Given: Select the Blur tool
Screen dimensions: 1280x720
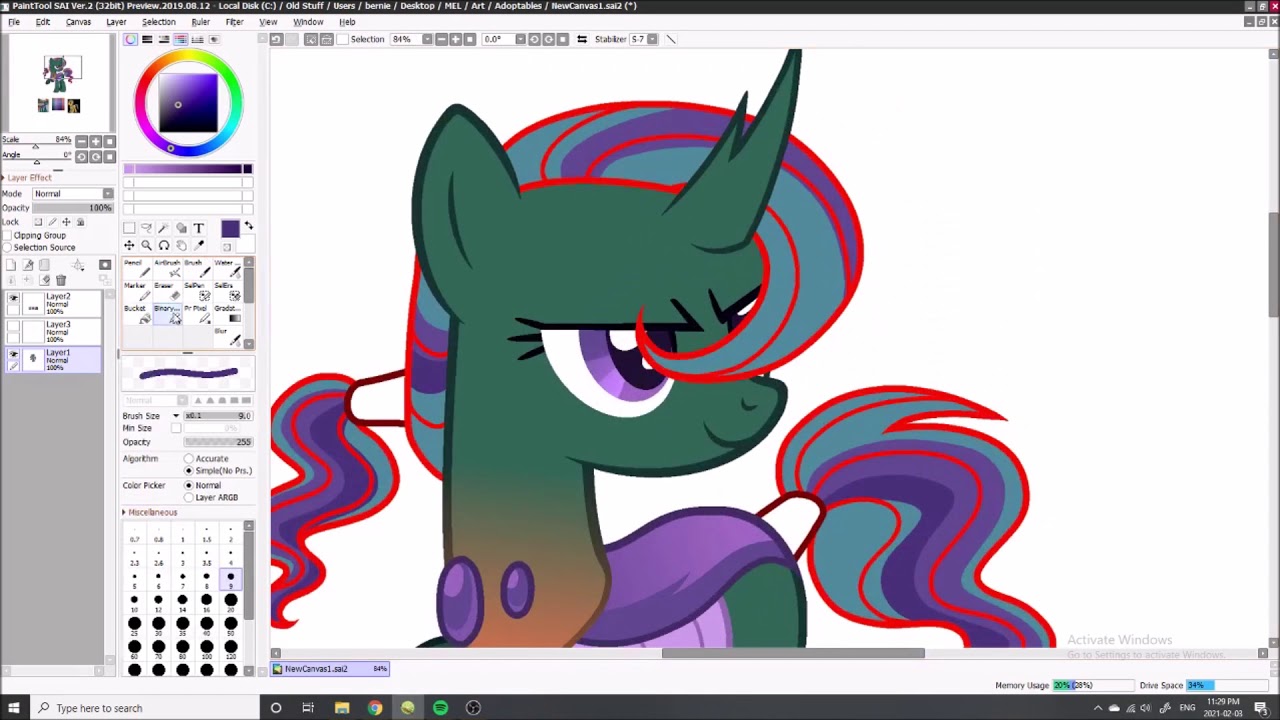Looking at the screenshot, I should pos(227,337).
